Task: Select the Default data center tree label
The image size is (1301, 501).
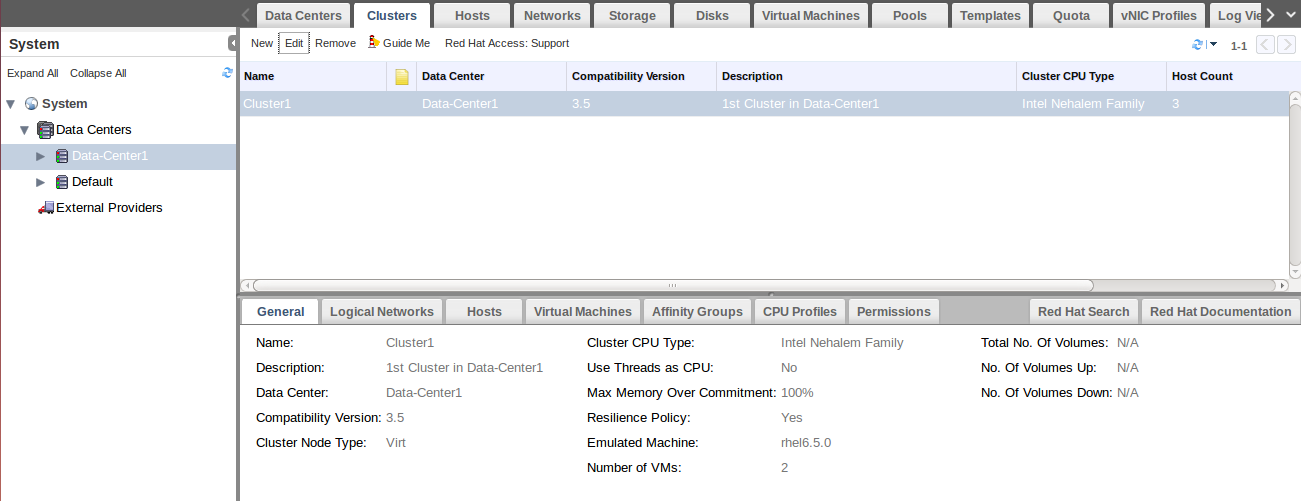Action: 92,182
